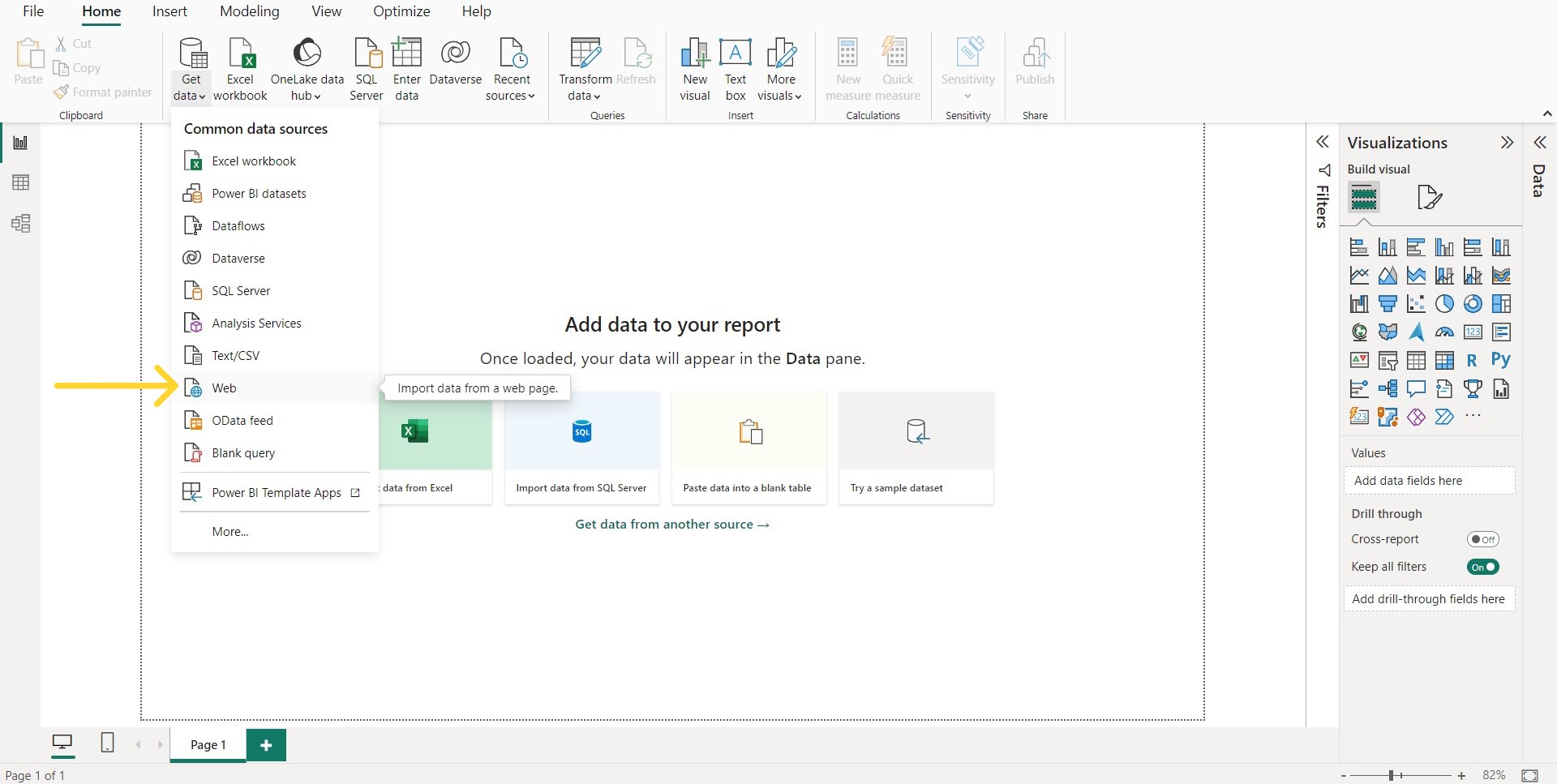The height and width of the screenshot is (784, 1557).
Task: Select the Python visual
Action: coord(1501,360)
